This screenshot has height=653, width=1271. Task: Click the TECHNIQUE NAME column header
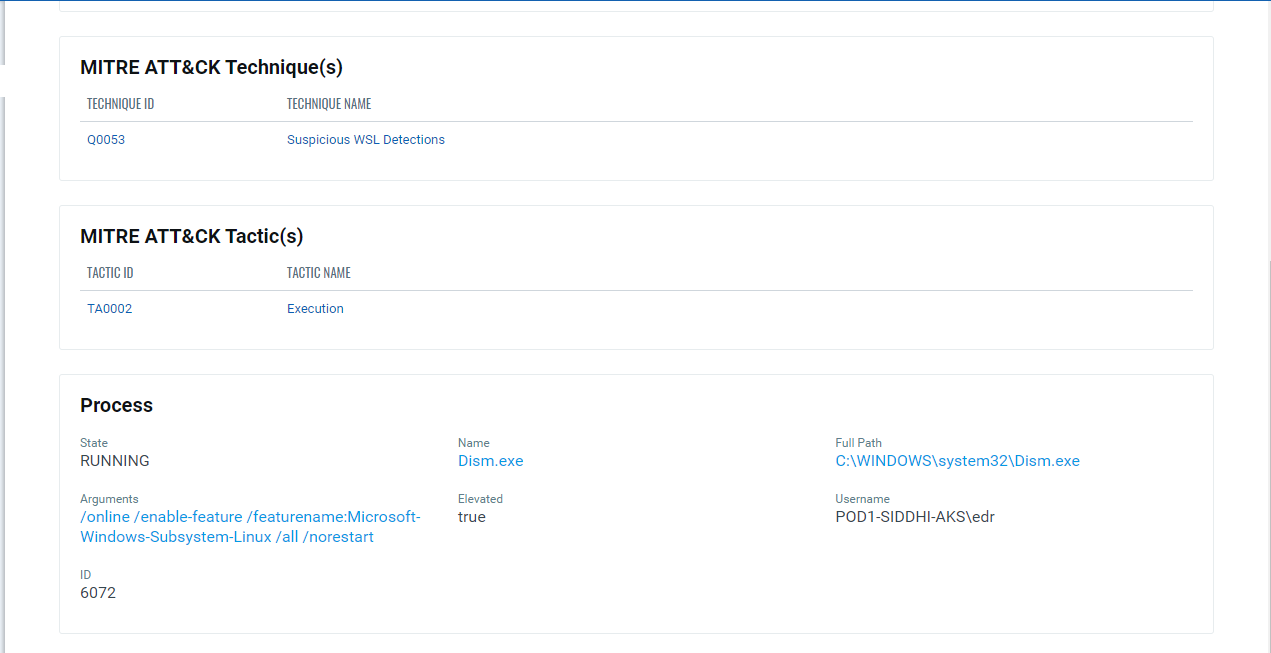(329, 104)
